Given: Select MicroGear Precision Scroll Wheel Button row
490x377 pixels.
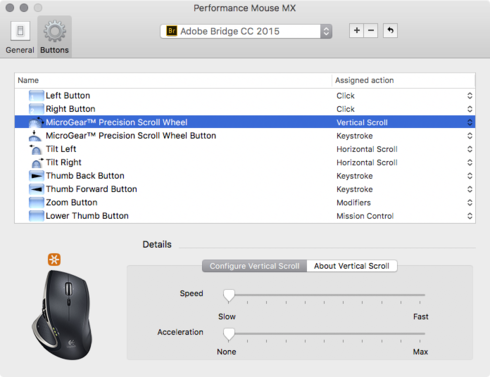Looking at the screenshot, I should pyautogui.click(x=245, y=136).
